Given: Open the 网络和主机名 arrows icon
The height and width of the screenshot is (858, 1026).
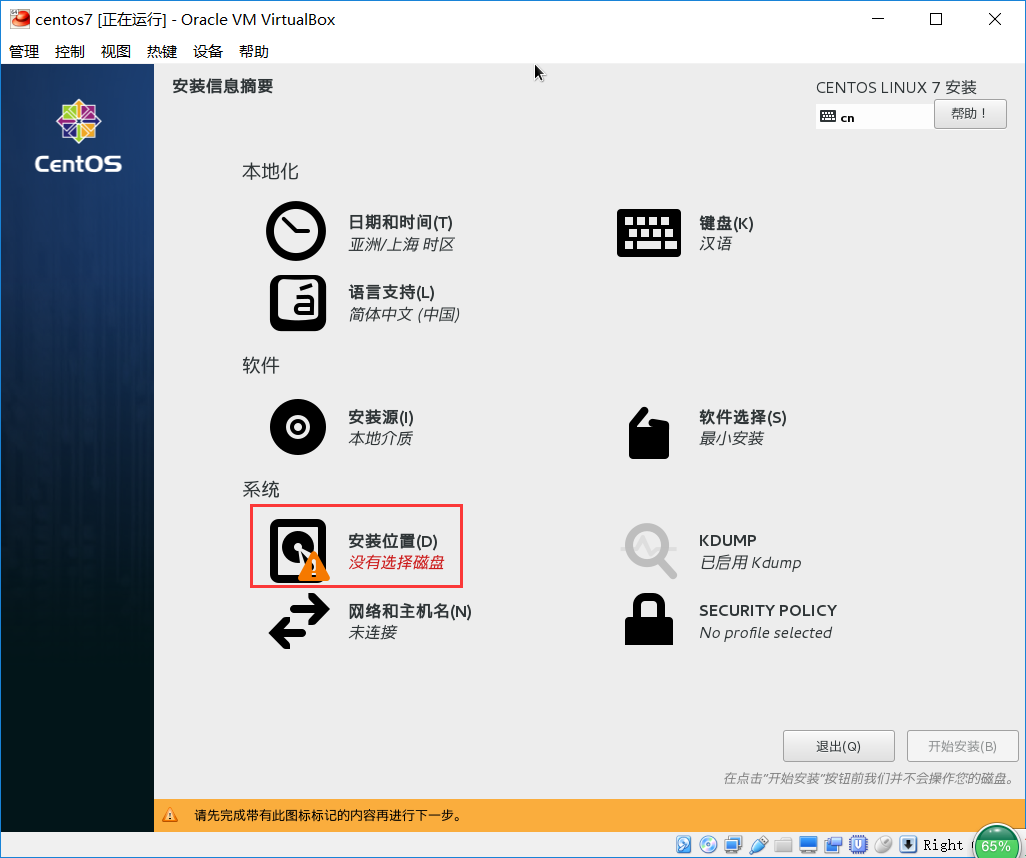Looking at the screenshot, I should 299,620.
